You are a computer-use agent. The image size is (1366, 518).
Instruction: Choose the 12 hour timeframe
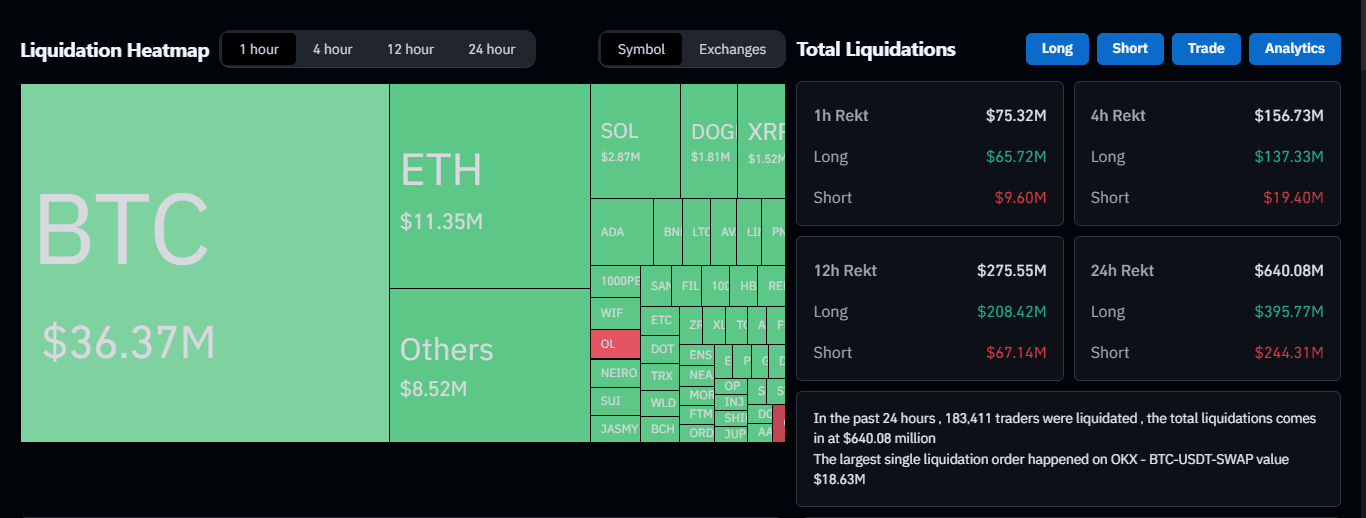coord(410,49)
